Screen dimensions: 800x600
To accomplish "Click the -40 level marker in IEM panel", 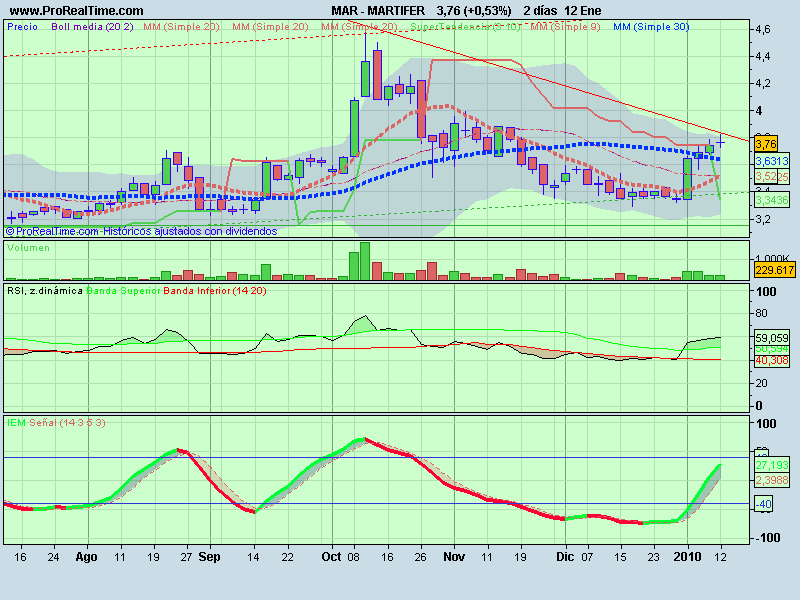I will click(763, 504).
